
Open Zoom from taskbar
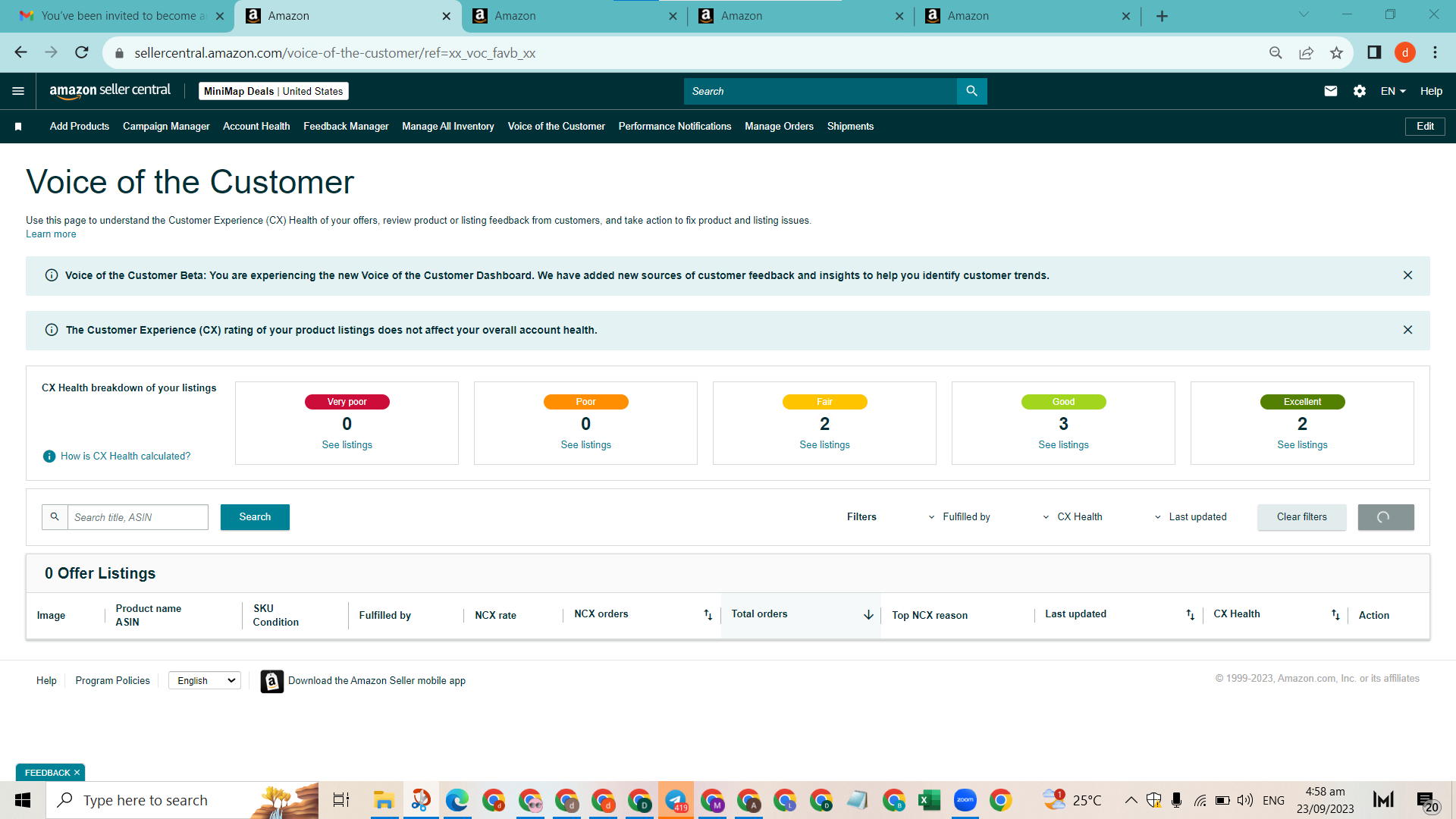[x=965, y=800]
